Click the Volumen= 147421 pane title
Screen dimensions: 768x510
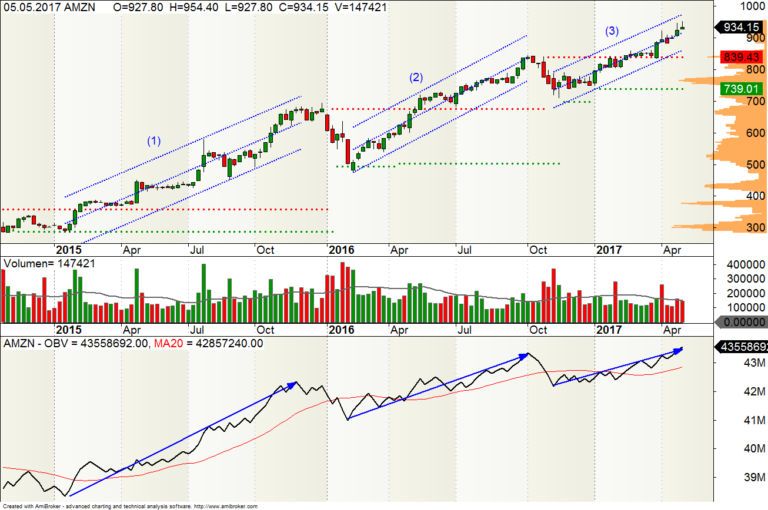[49, 264]
